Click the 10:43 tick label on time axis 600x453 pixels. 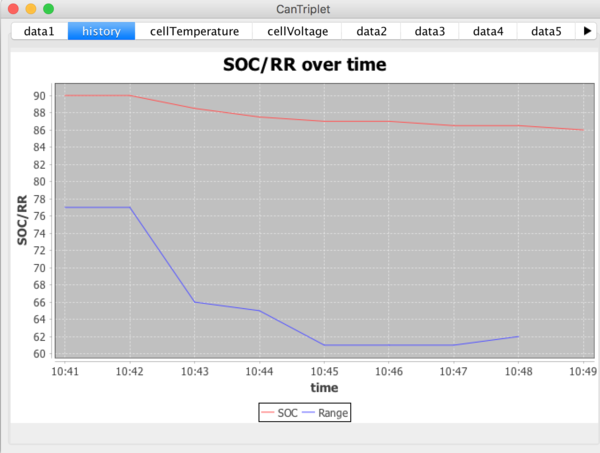click(195, 372)
